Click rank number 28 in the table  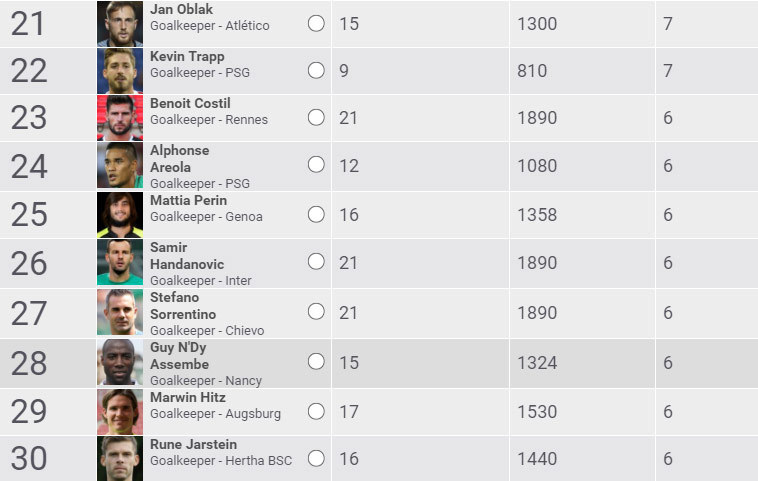tap(29, 363)
